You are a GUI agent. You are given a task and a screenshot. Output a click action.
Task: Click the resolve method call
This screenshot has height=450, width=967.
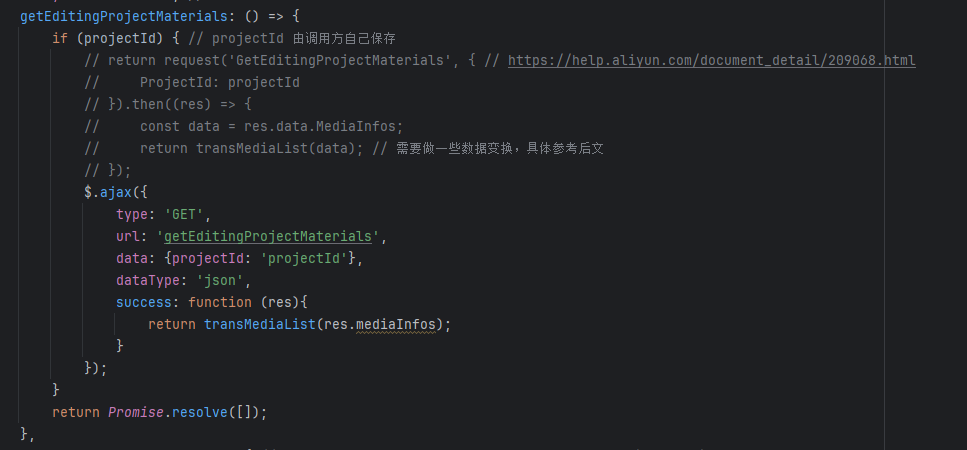coord(200,412)
